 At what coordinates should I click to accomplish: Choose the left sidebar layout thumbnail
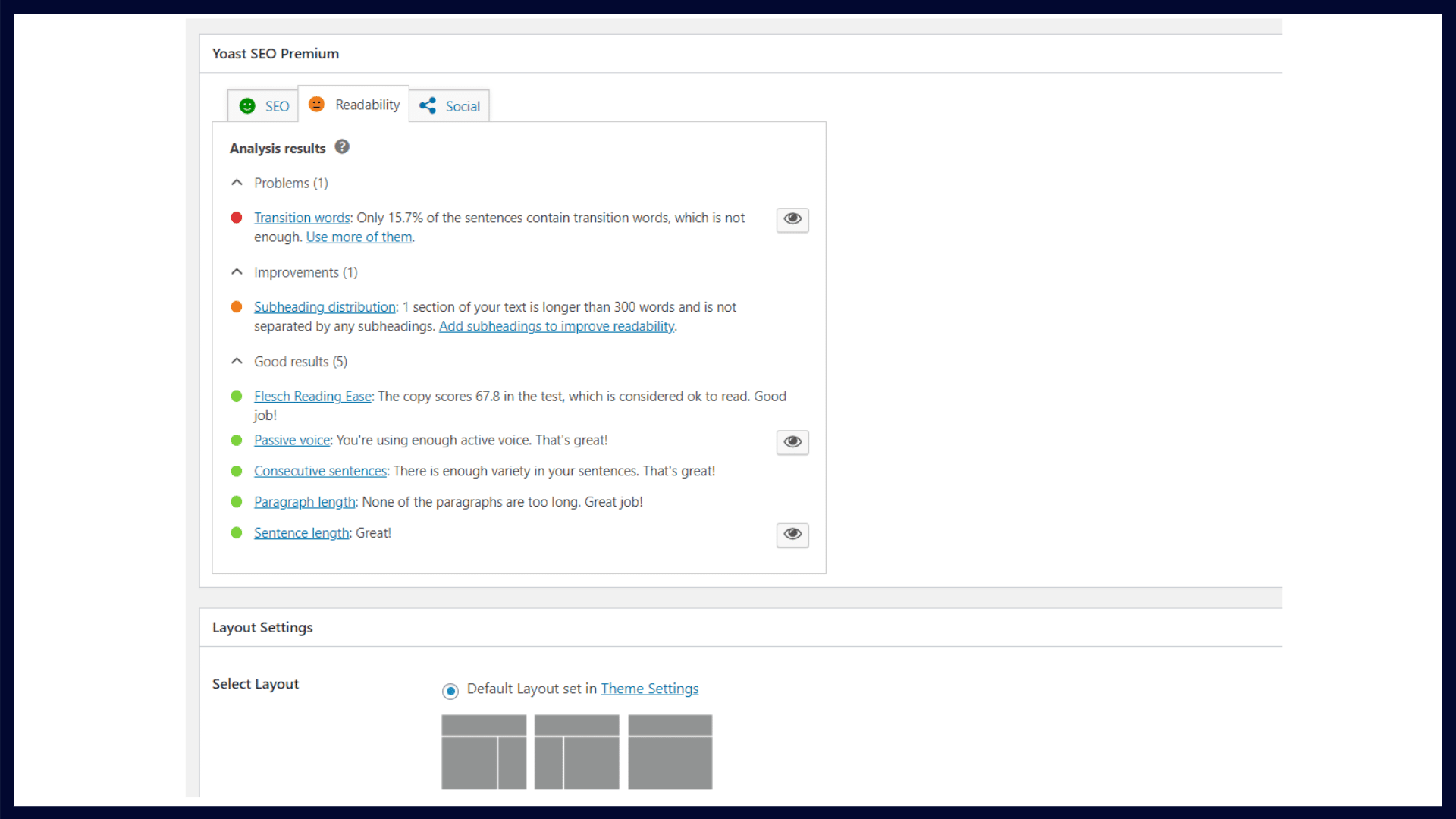(x=577, y=752)
